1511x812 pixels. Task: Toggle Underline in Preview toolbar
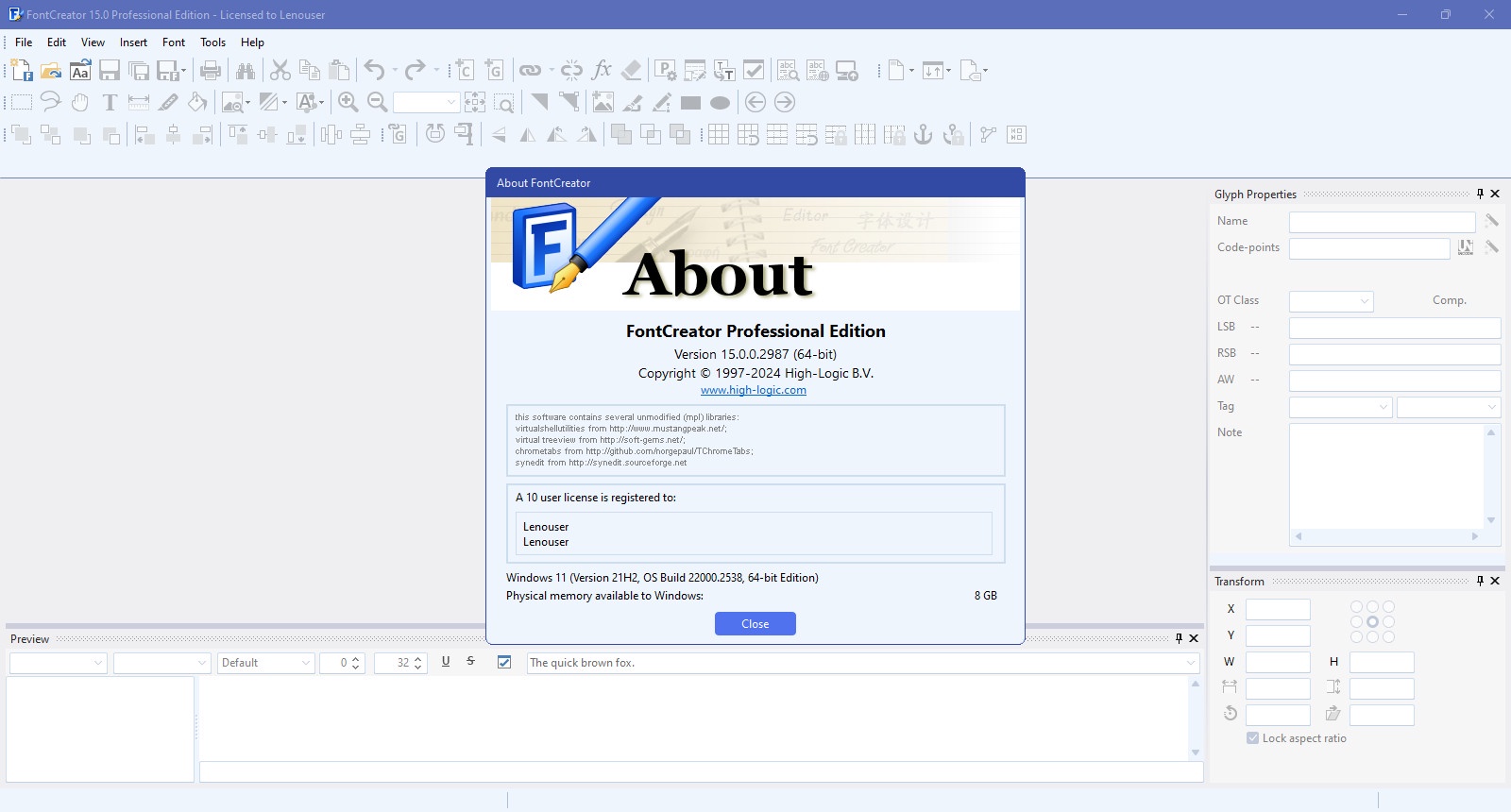[x=446, y=662]
